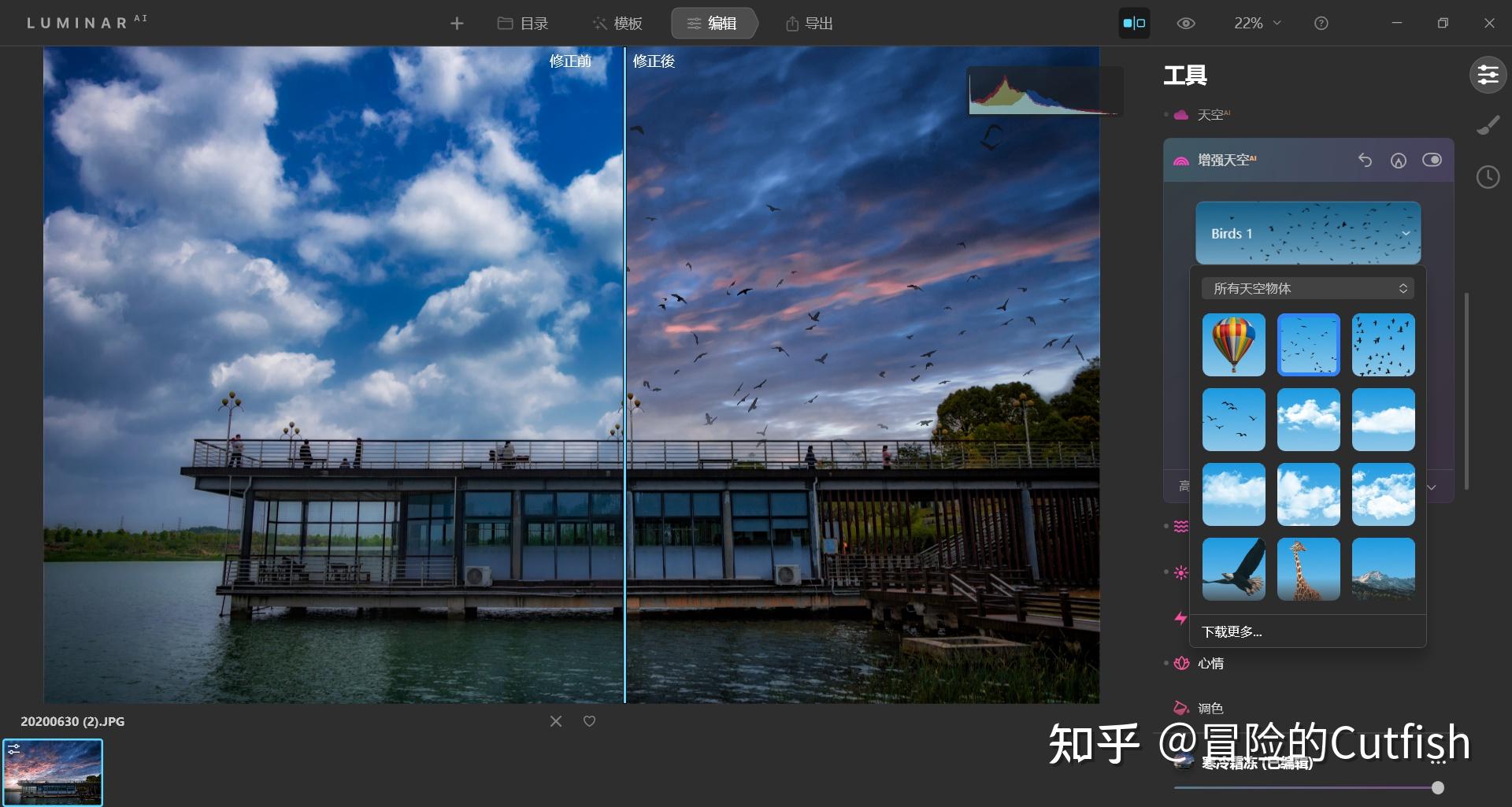
Task: Open the 目录 catalog tab
Action: pyautogui.click(x=523, y=24)
